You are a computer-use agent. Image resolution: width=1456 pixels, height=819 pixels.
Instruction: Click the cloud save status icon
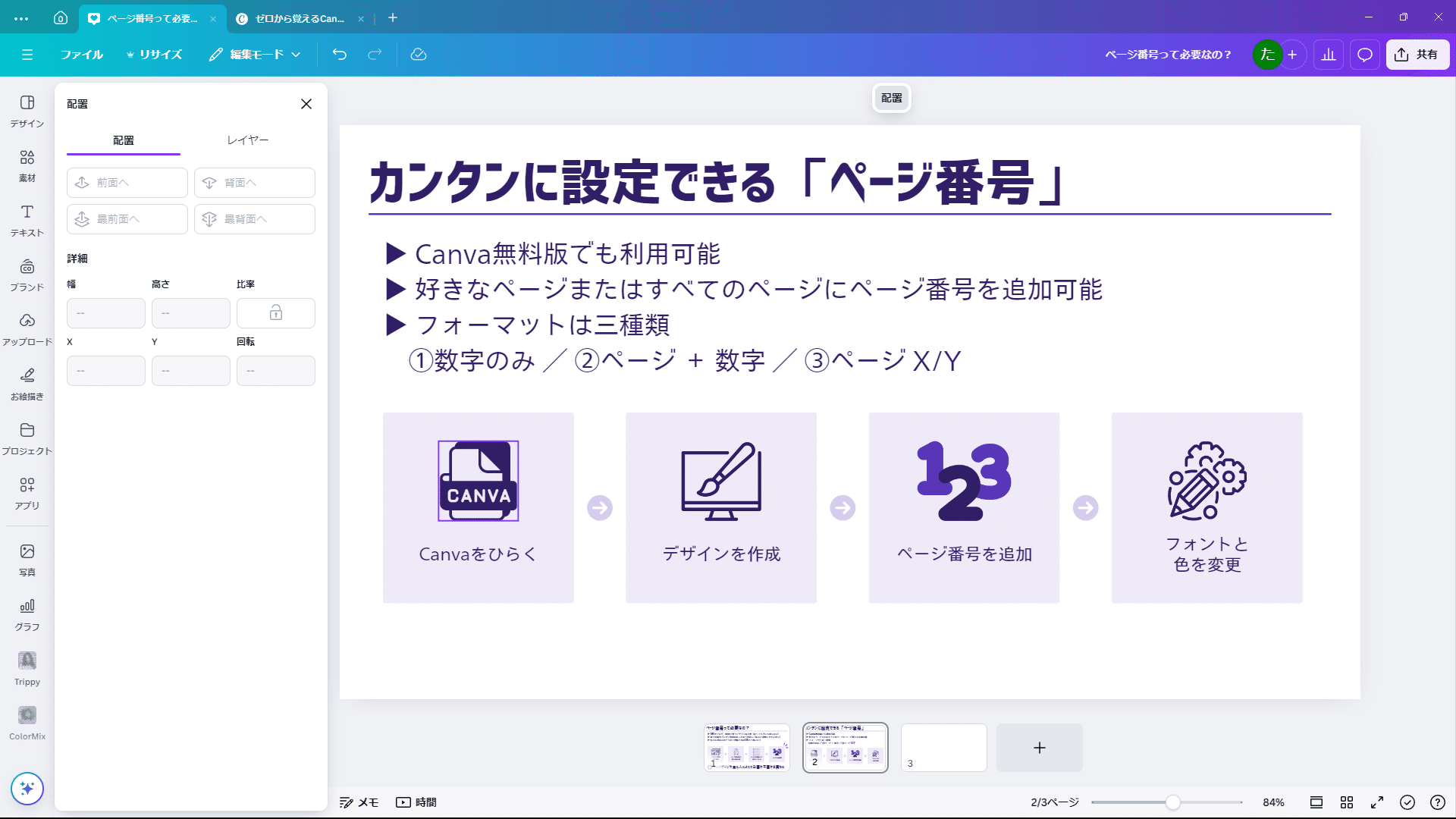click(x=419, y=55)
